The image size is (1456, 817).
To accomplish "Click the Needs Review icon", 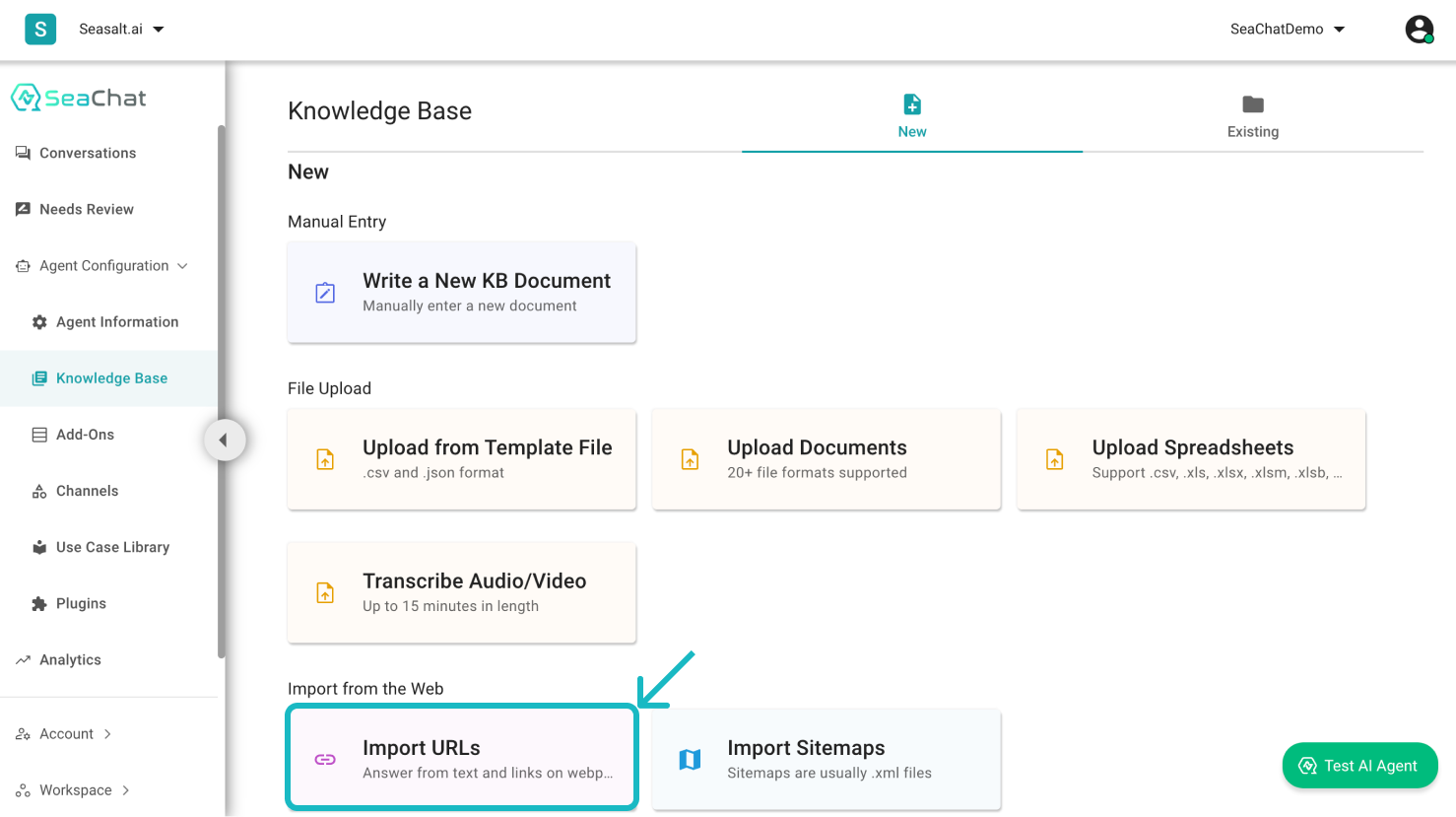I will tap(23, 209).
